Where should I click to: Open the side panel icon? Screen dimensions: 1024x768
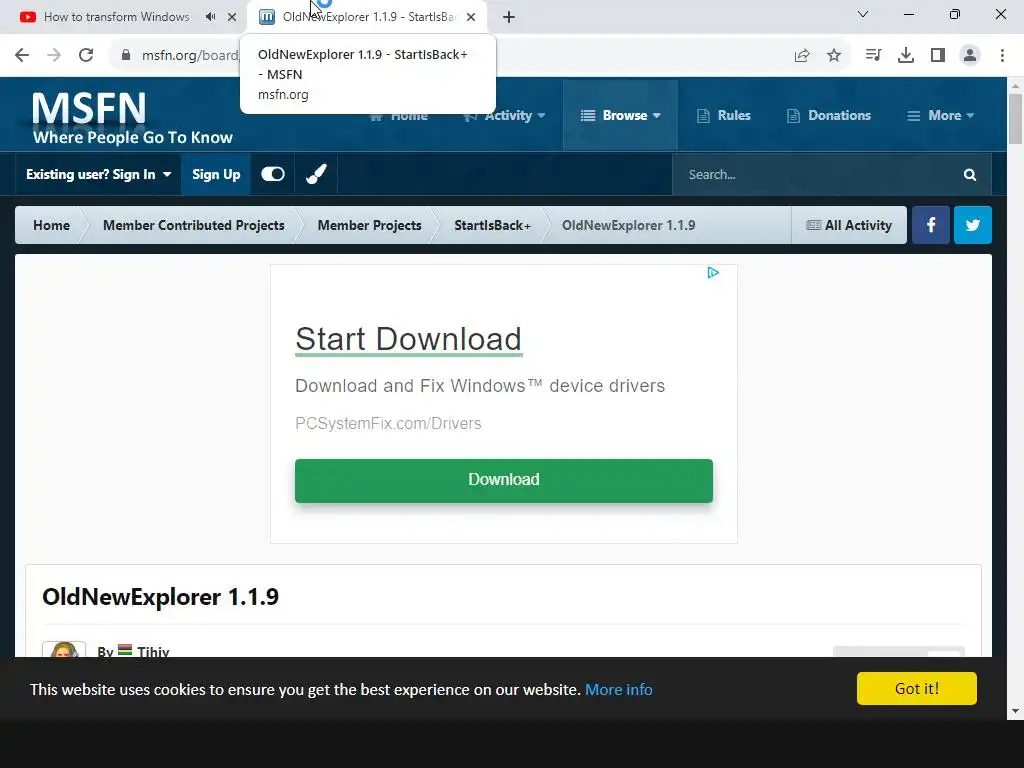point(938,56)
